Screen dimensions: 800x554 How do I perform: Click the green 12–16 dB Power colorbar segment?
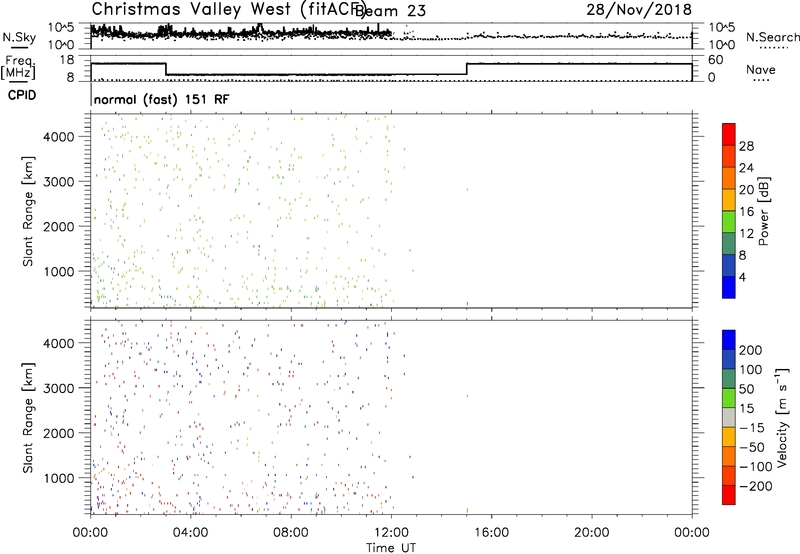729,221
